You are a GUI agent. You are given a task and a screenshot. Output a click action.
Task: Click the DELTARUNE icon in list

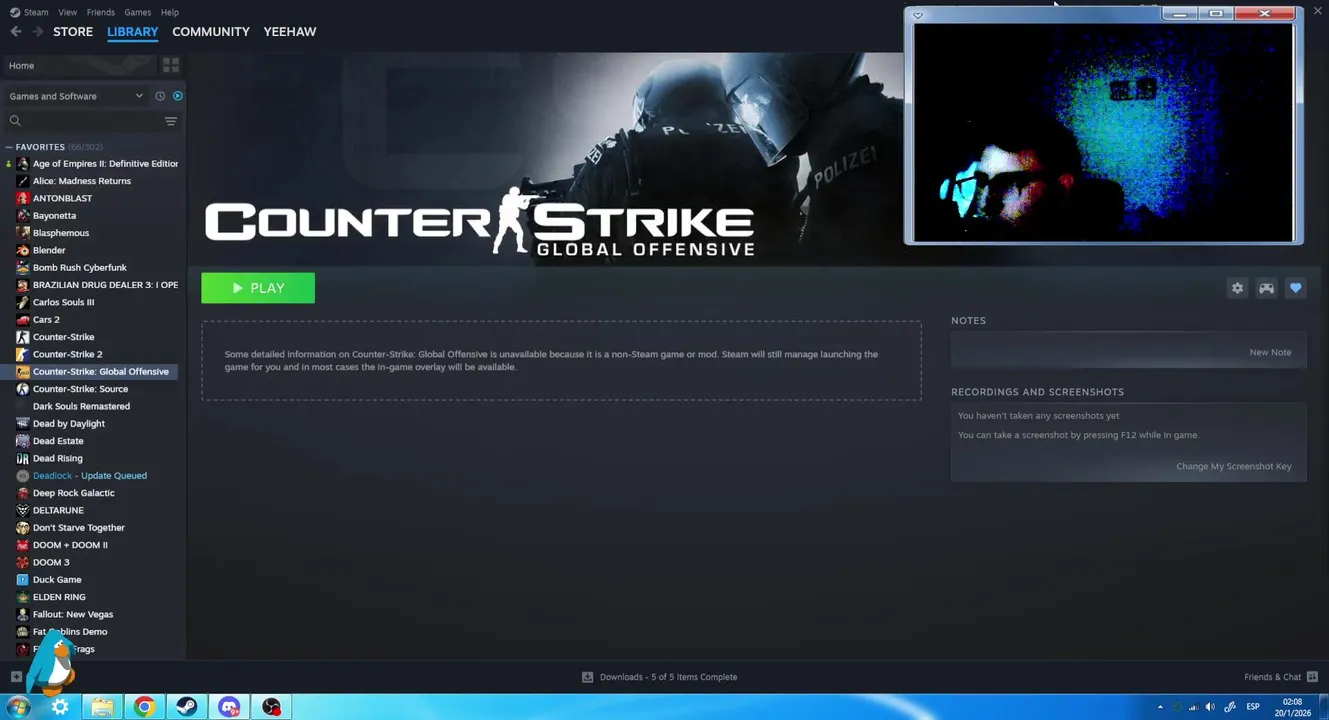tap(23, 510)
